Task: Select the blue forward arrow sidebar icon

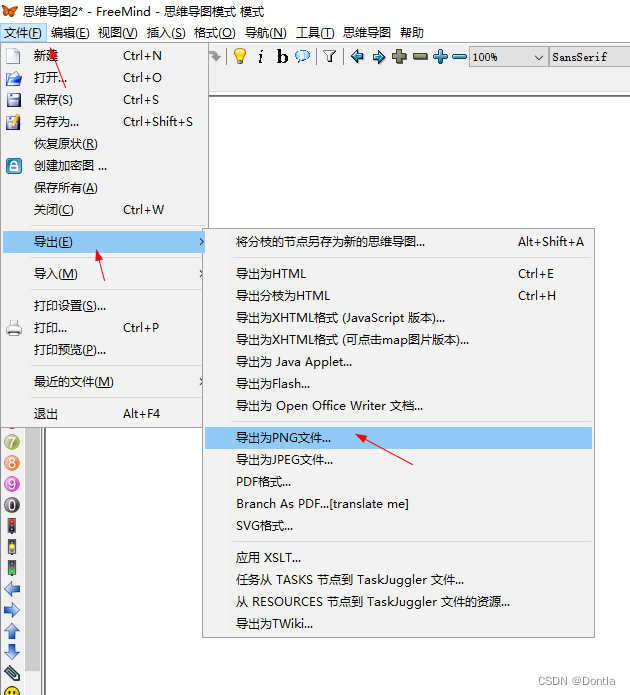Action: tap(12, 610)
